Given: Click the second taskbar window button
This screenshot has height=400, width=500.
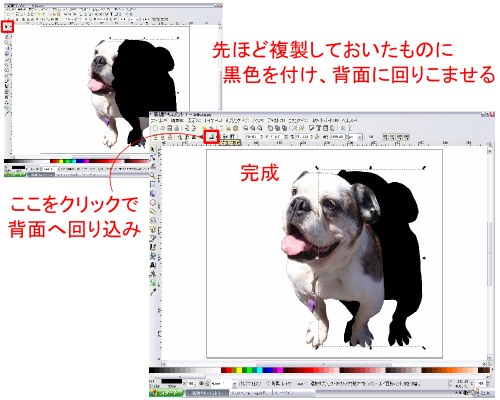Looking at the screenshot, I should tap(251, 393).
